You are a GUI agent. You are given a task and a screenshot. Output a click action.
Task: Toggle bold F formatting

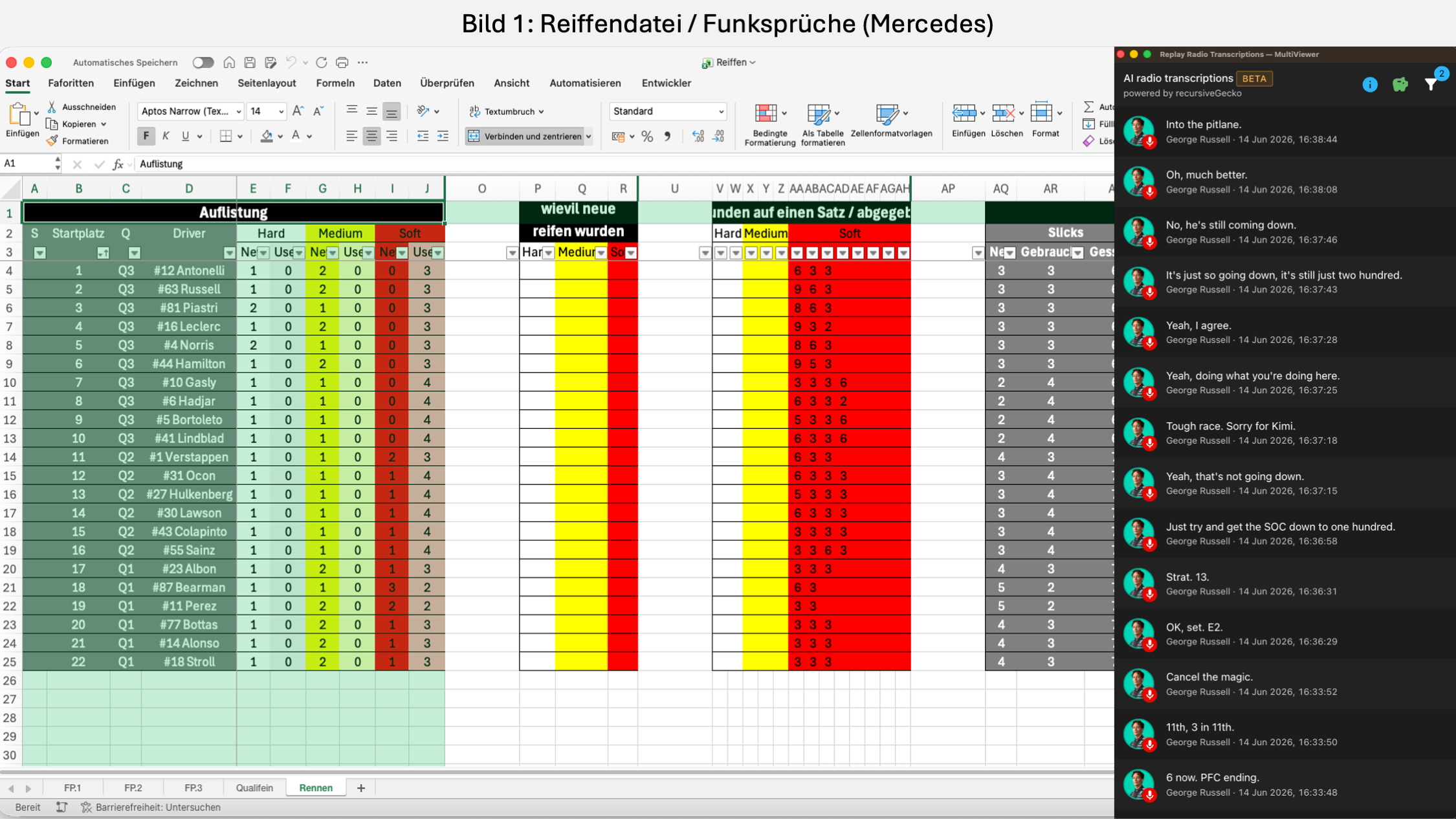tap(146, 136)
